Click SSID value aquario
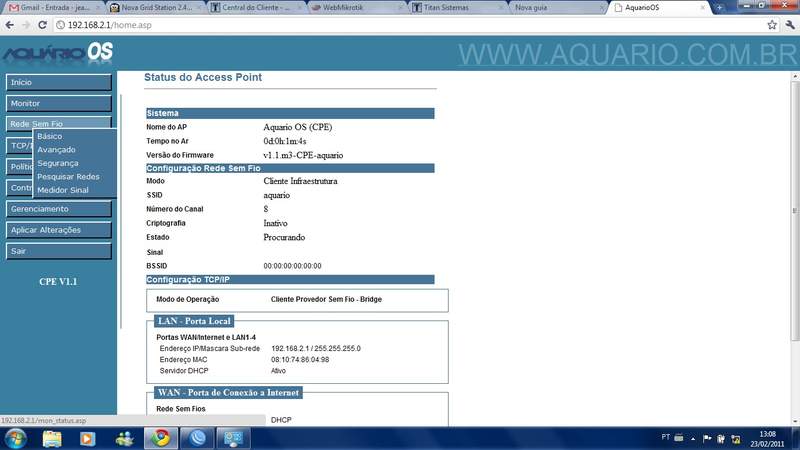 (277, 195)
